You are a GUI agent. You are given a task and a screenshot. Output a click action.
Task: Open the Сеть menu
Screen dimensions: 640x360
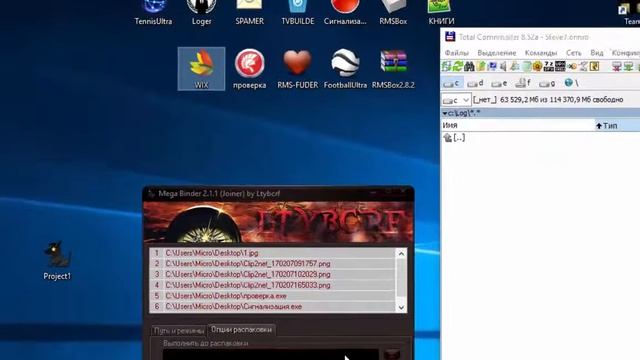click(573, 53)
